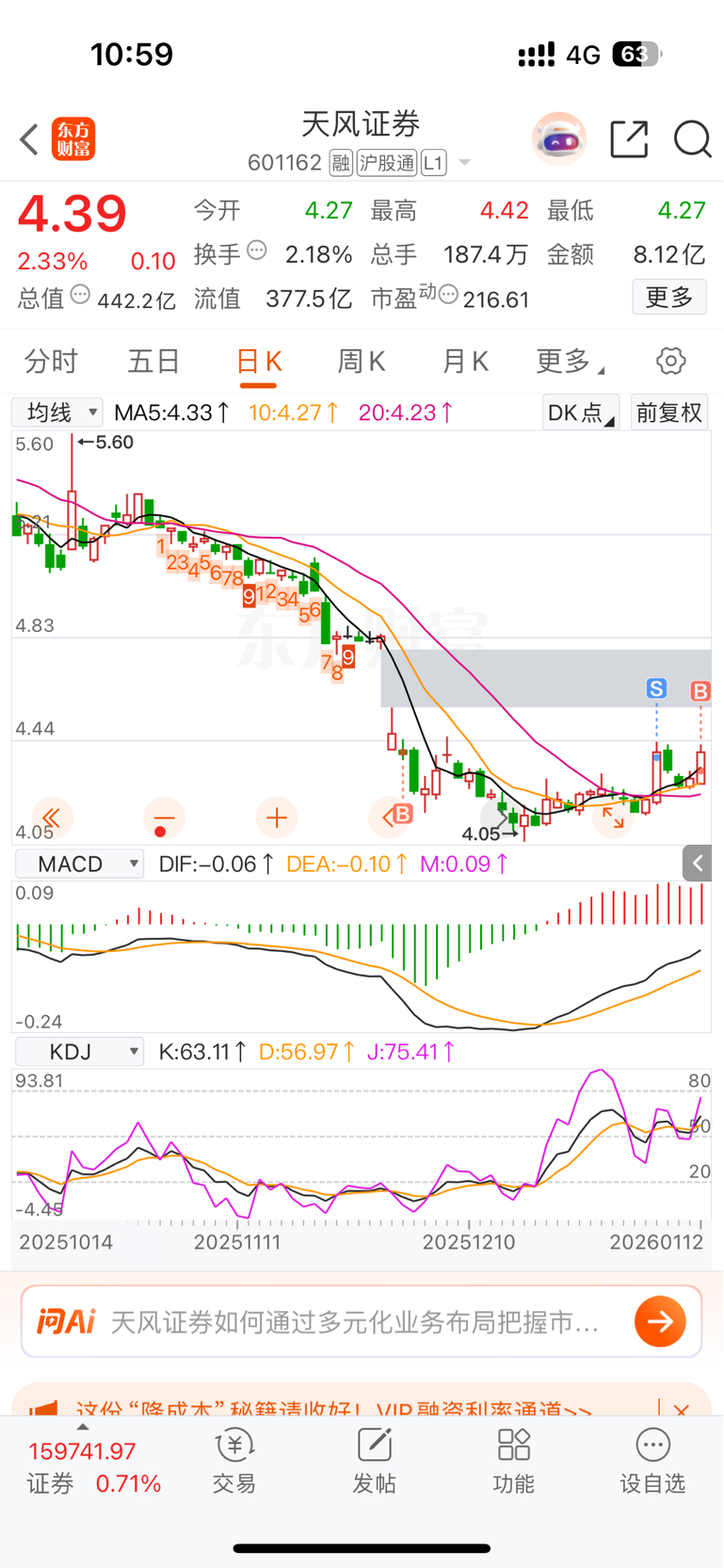Open info icon beside 总值

point(81,296)
